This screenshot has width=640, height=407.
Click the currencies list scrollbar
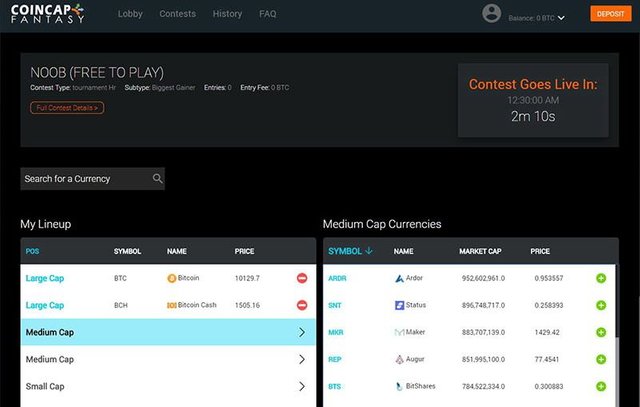click(x=618, y=335)
